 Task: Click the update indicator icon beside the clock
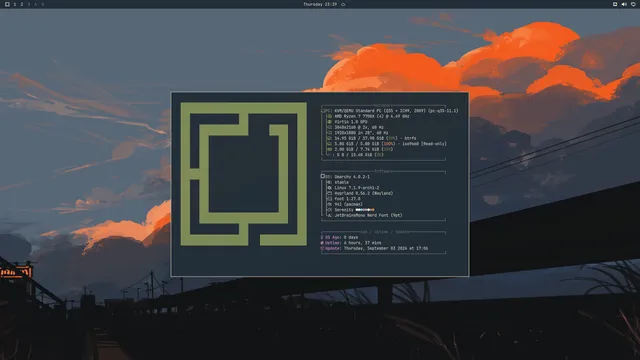point(343,4)
